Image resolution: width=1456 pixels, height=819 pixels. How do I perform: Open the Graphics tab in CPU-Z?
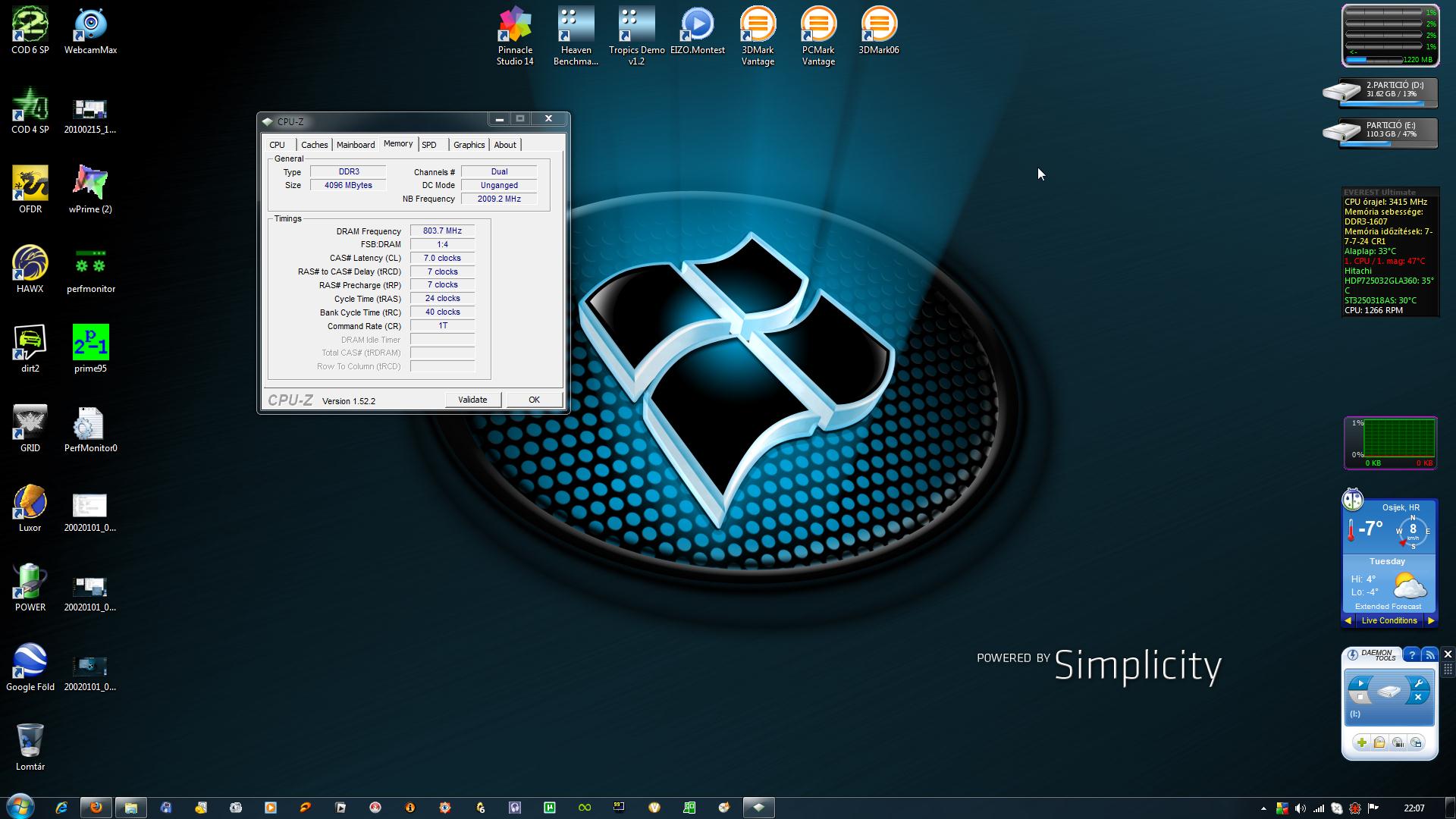tap(469, 145)
